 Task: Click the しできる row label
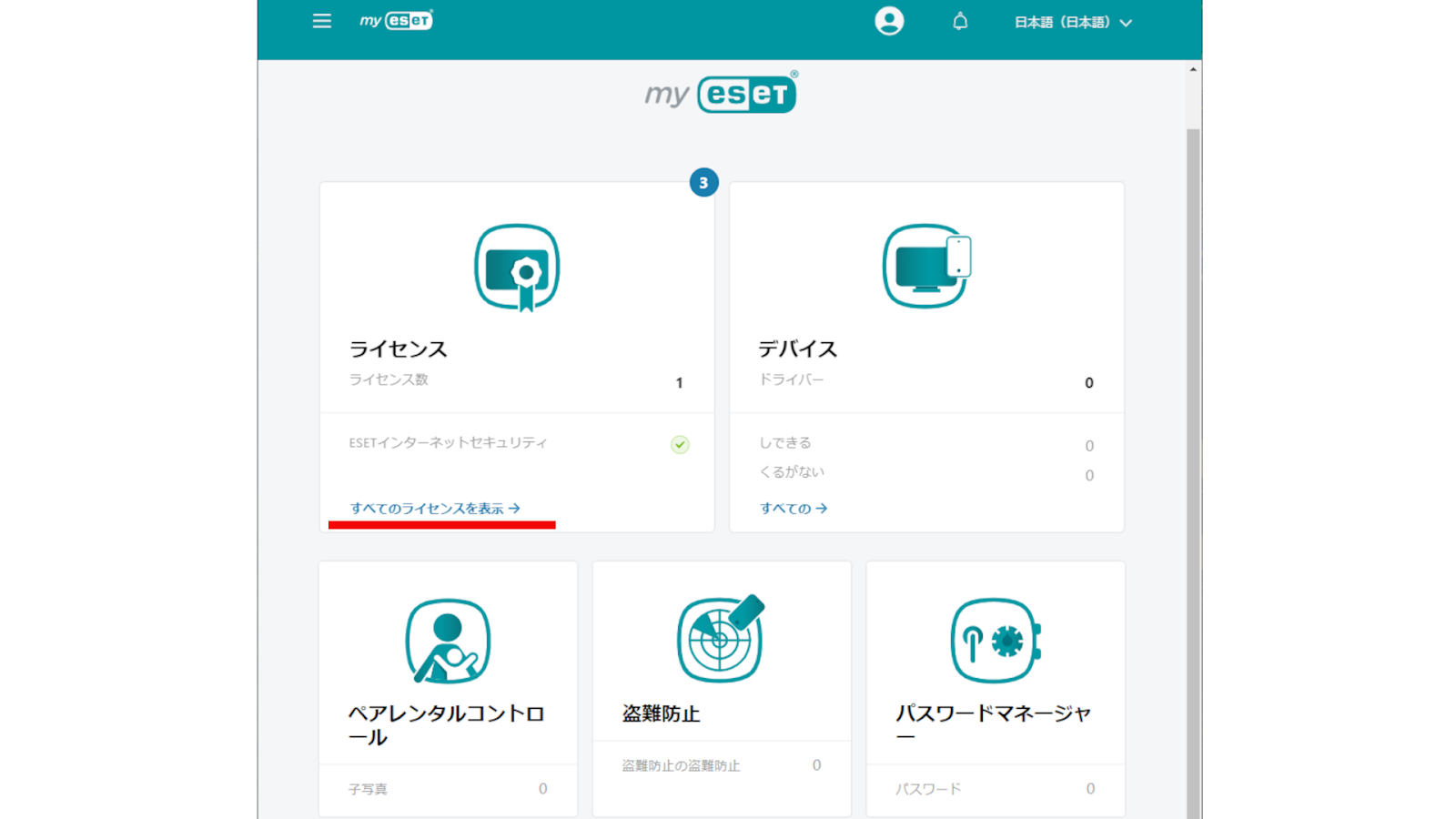785,443
